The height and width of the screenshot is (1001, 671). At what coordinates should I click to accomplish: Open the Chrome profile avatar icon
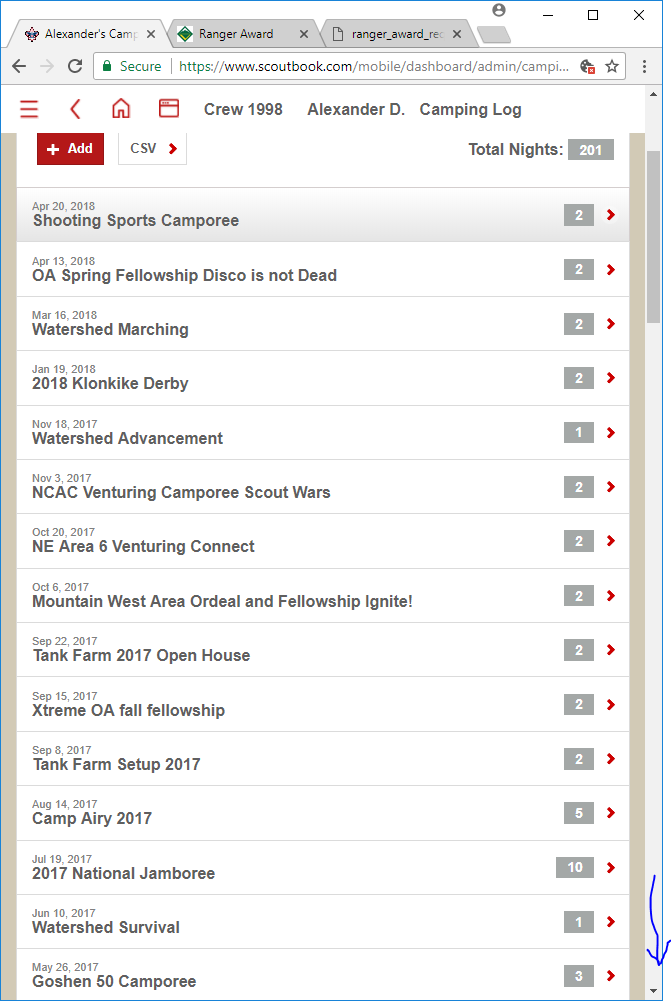coord(499,10)
